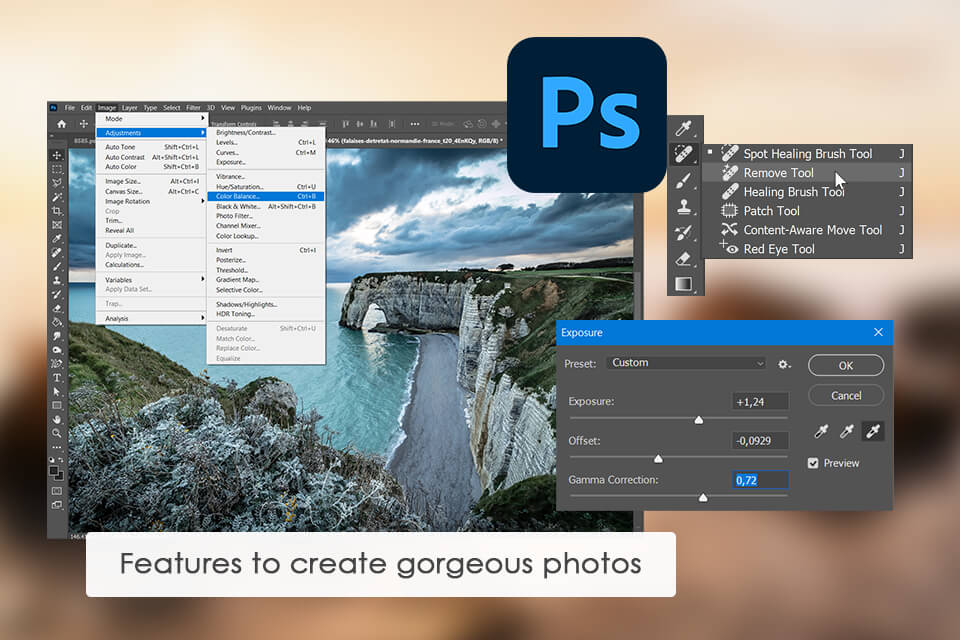This screenshot has width=960, height=640.
Task: Select the Hand tool
Action: pos(57,419)
